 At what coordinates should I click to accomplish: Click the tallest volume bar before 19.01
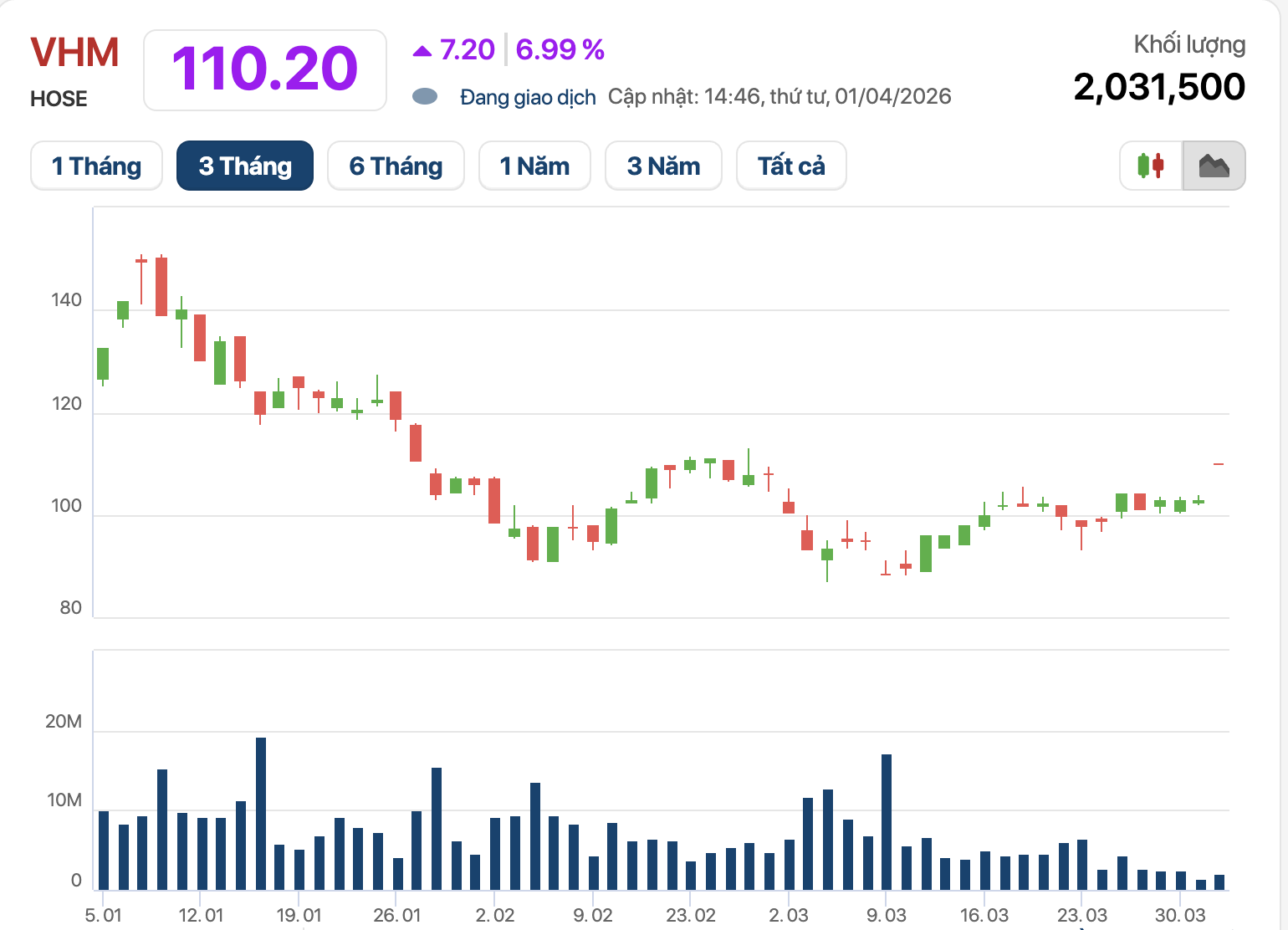tap(261, 813)
